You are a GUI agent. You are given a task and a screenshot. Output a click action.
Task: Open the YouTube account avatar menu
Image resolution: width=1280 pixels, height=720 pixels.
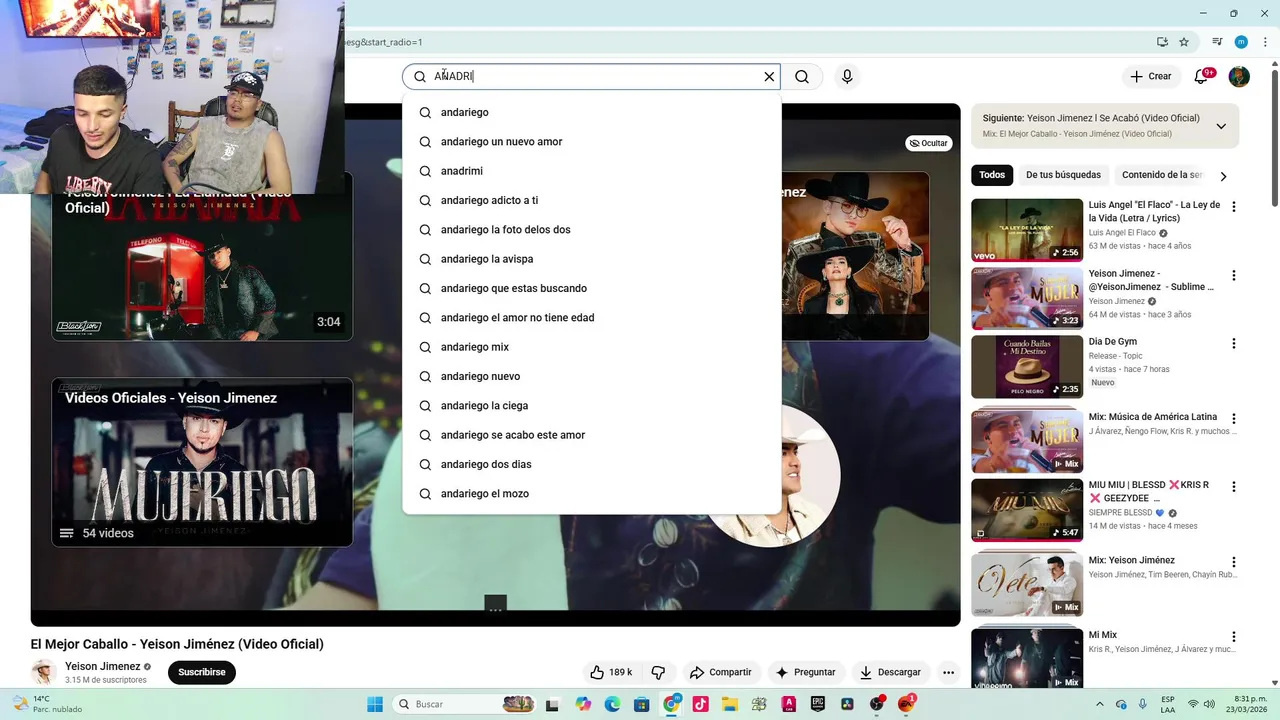[x=1239, y=76]
